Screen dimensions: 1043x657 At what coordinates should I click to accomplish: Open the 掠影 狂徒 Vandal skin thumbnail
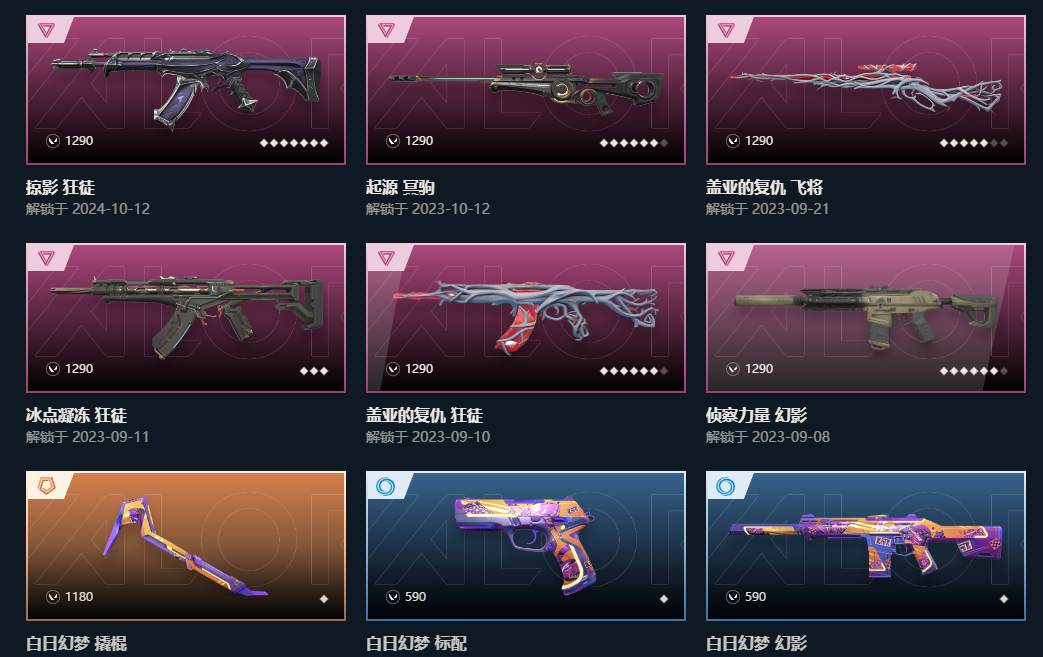coord(186,90)
